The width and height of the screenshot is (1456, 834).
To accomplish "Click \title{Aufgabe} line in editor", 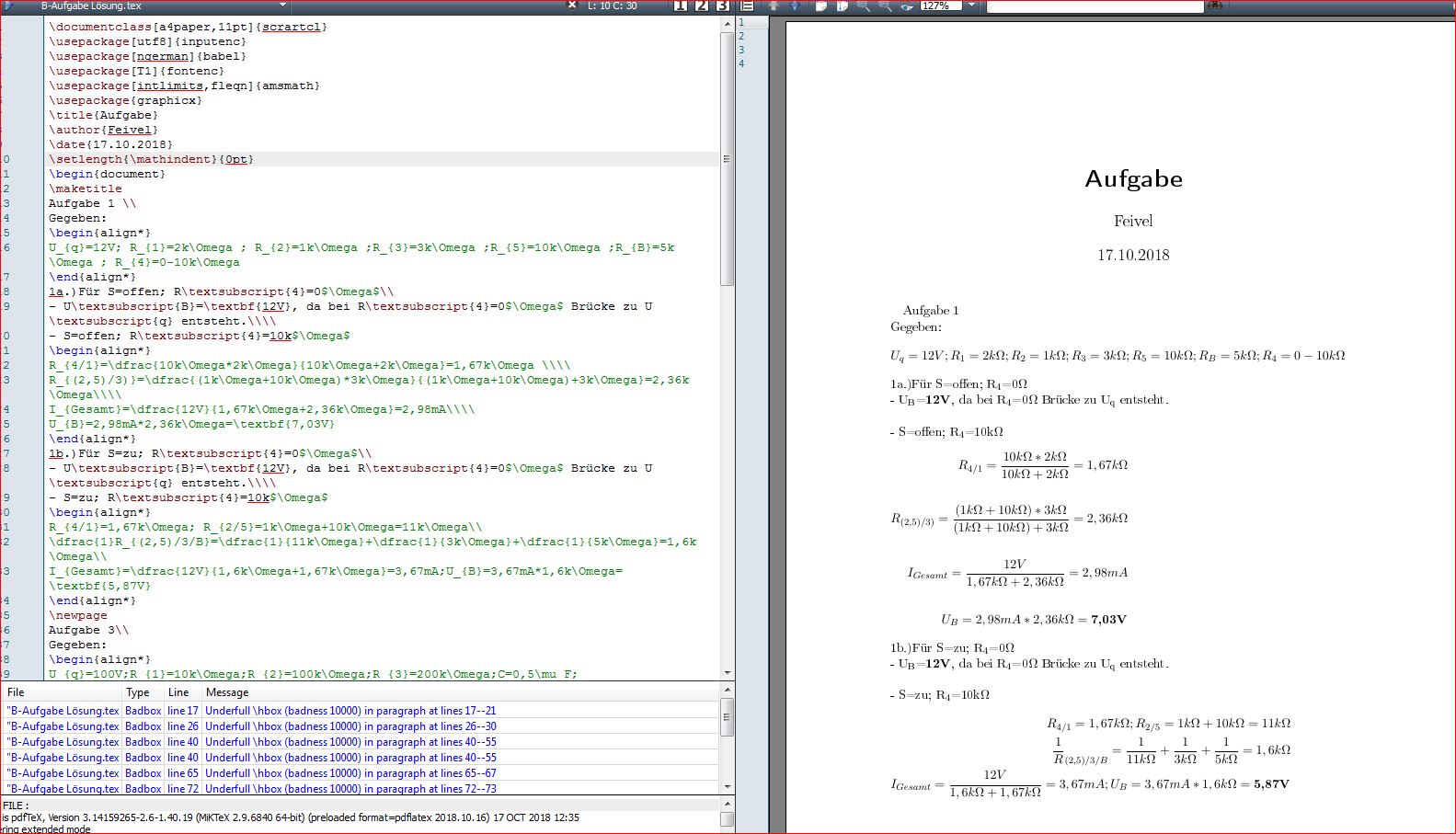I will pyautogui.click(x=103, y=115).
